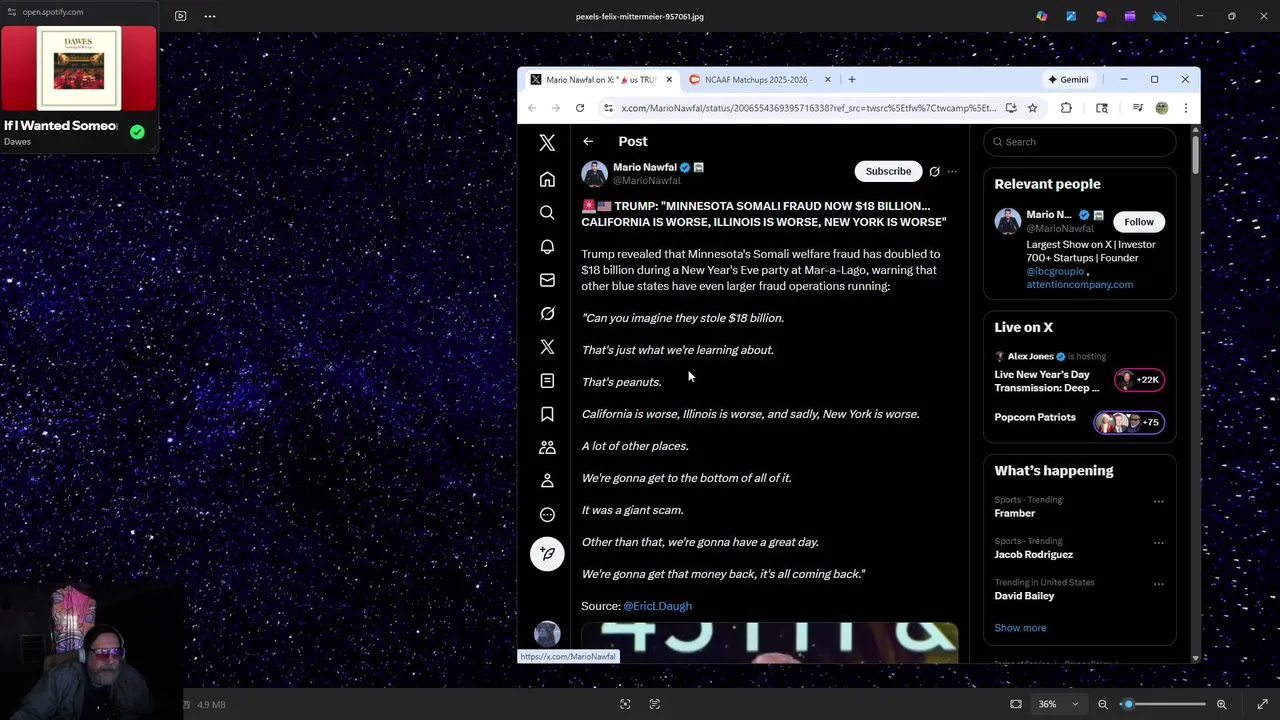Open the post's video thumbnail
Image resolution: width=1280 pixels, height=720 pixels.
[x=770, y=642]
